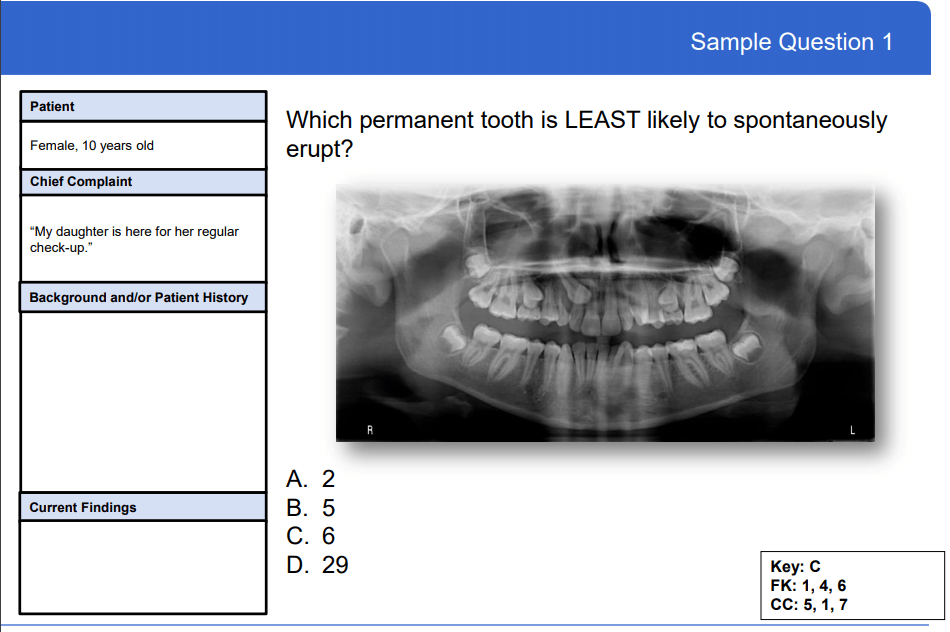Select the Current Findings header
The width and height of the screenshot is (950, 632).
(x=143, y=508)
